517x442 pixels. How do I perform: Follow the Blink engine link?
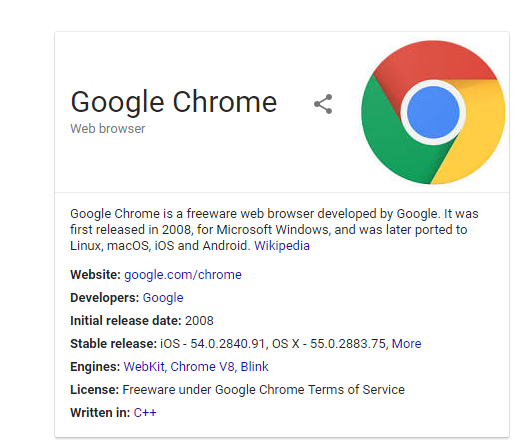click(x=254, y=367)
